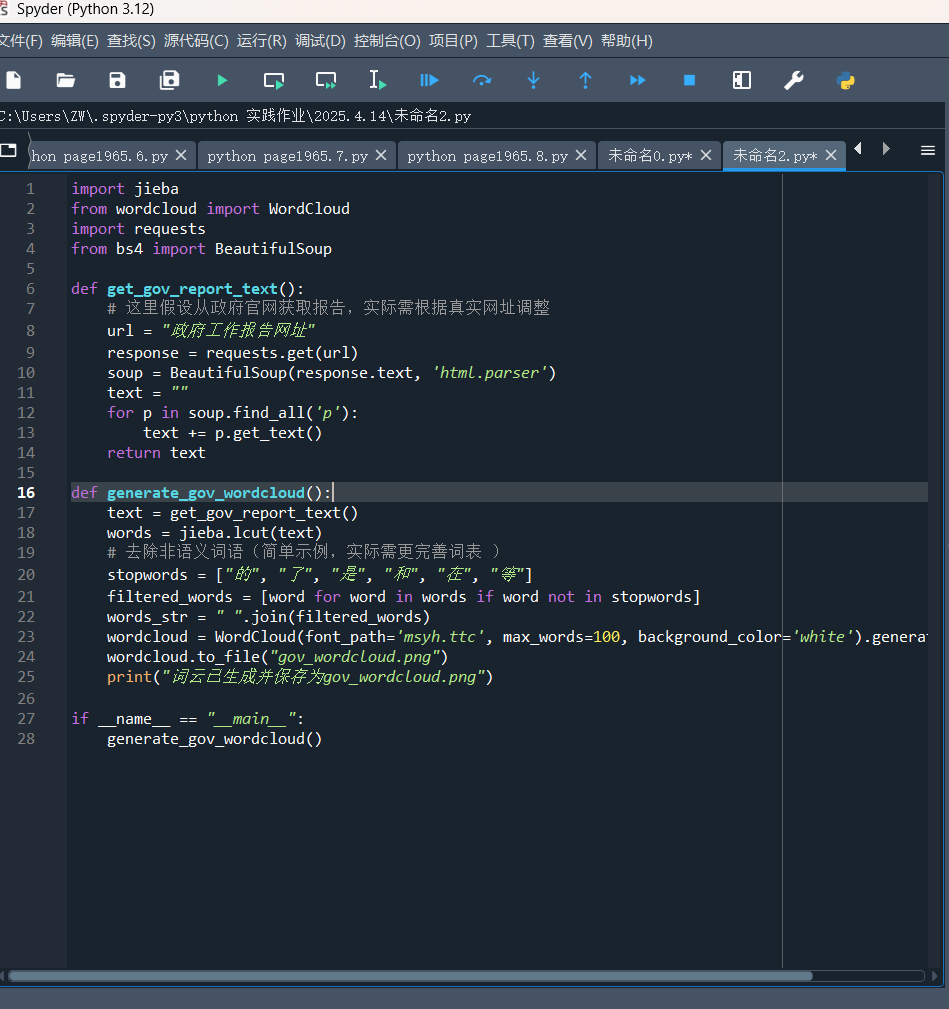
Task: Open the 帮助(H) menu
Action: click(627, 41)
